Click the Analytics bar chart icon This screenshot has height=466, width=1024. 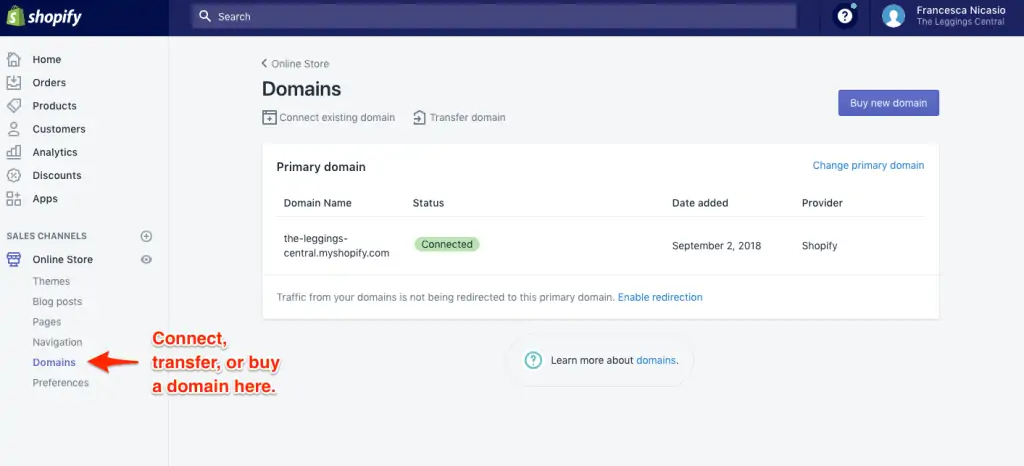click(x=14, y=152)
